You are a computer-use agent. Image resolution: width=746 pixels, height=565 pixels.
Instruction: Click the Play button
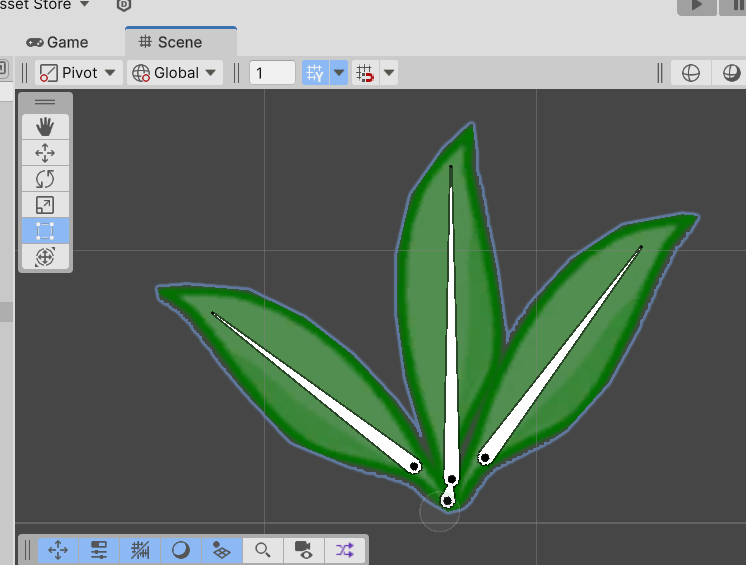pos(697,6)
